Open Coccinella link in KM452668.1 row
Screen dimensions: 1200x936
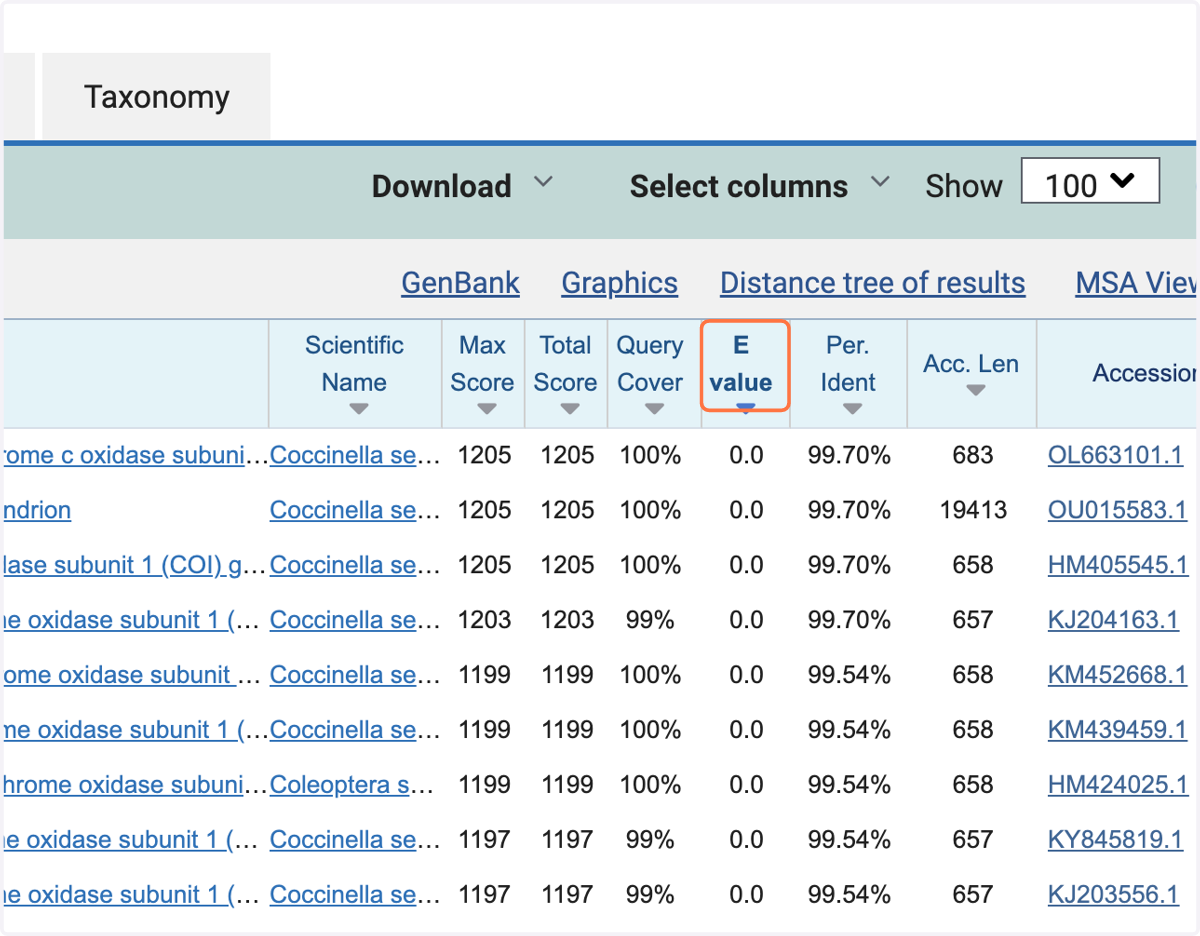[355, 675]
